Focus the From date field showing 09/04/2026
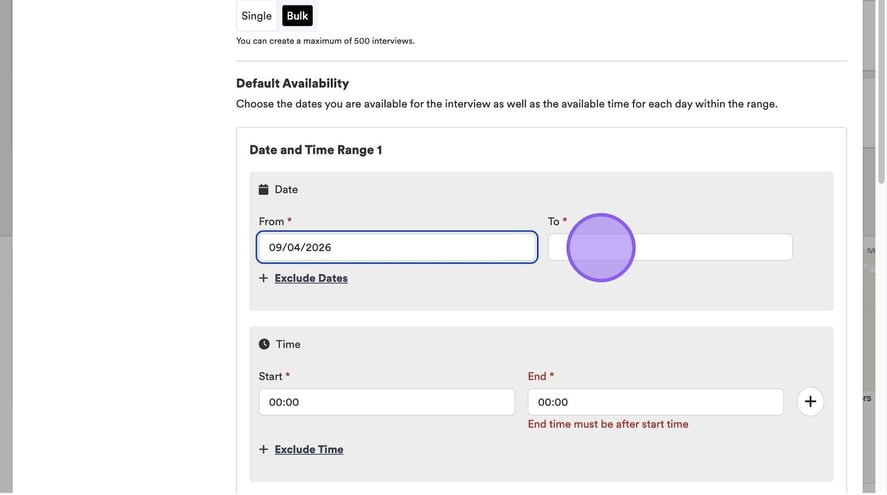887x495 pixels. pos(397,247)
